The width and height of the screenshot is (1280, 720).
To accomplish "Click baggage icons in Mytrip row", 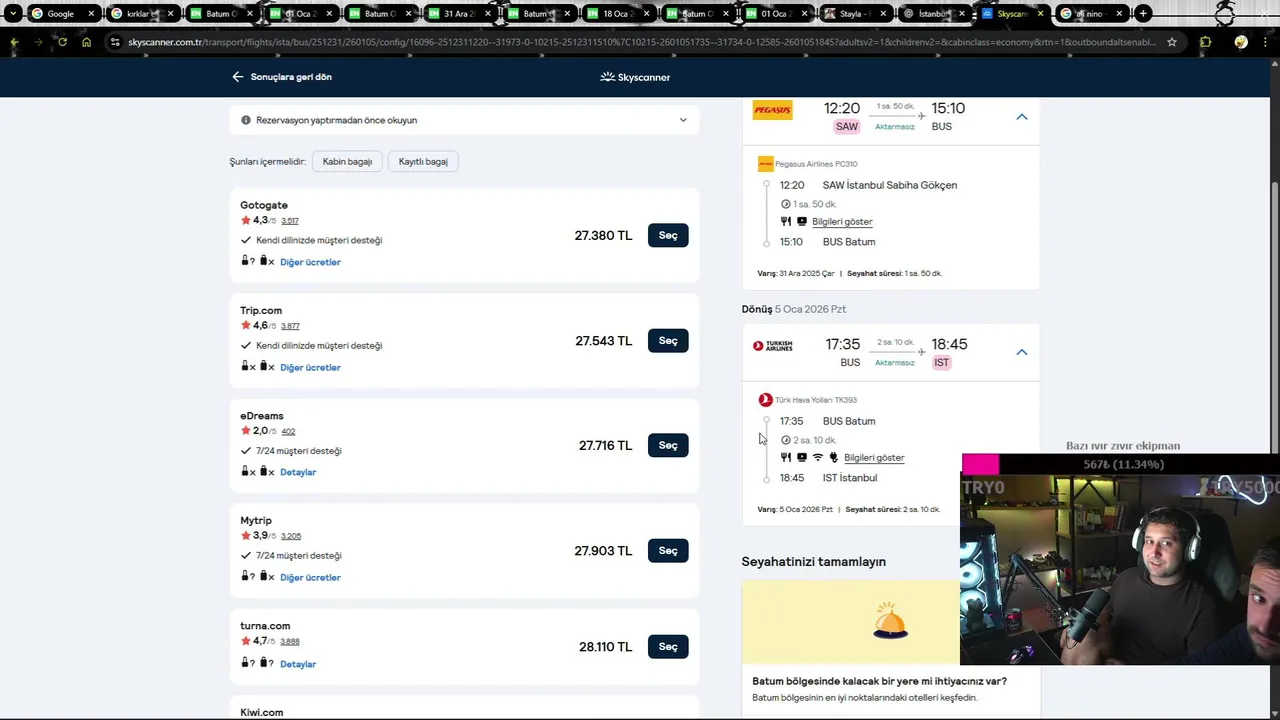I will pos(258,576).
